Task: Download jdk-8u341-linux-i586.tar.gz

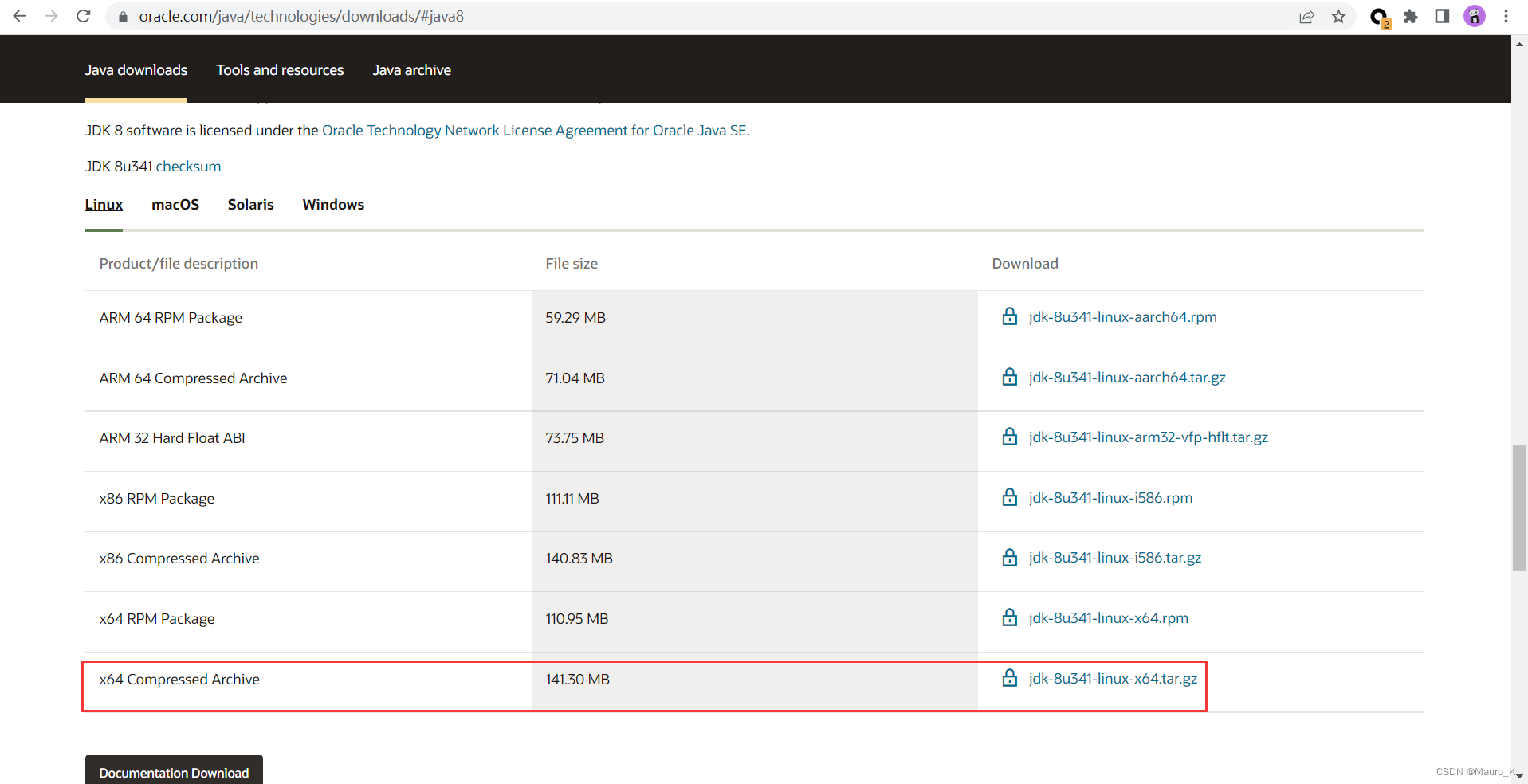Action: [1115, 557]
